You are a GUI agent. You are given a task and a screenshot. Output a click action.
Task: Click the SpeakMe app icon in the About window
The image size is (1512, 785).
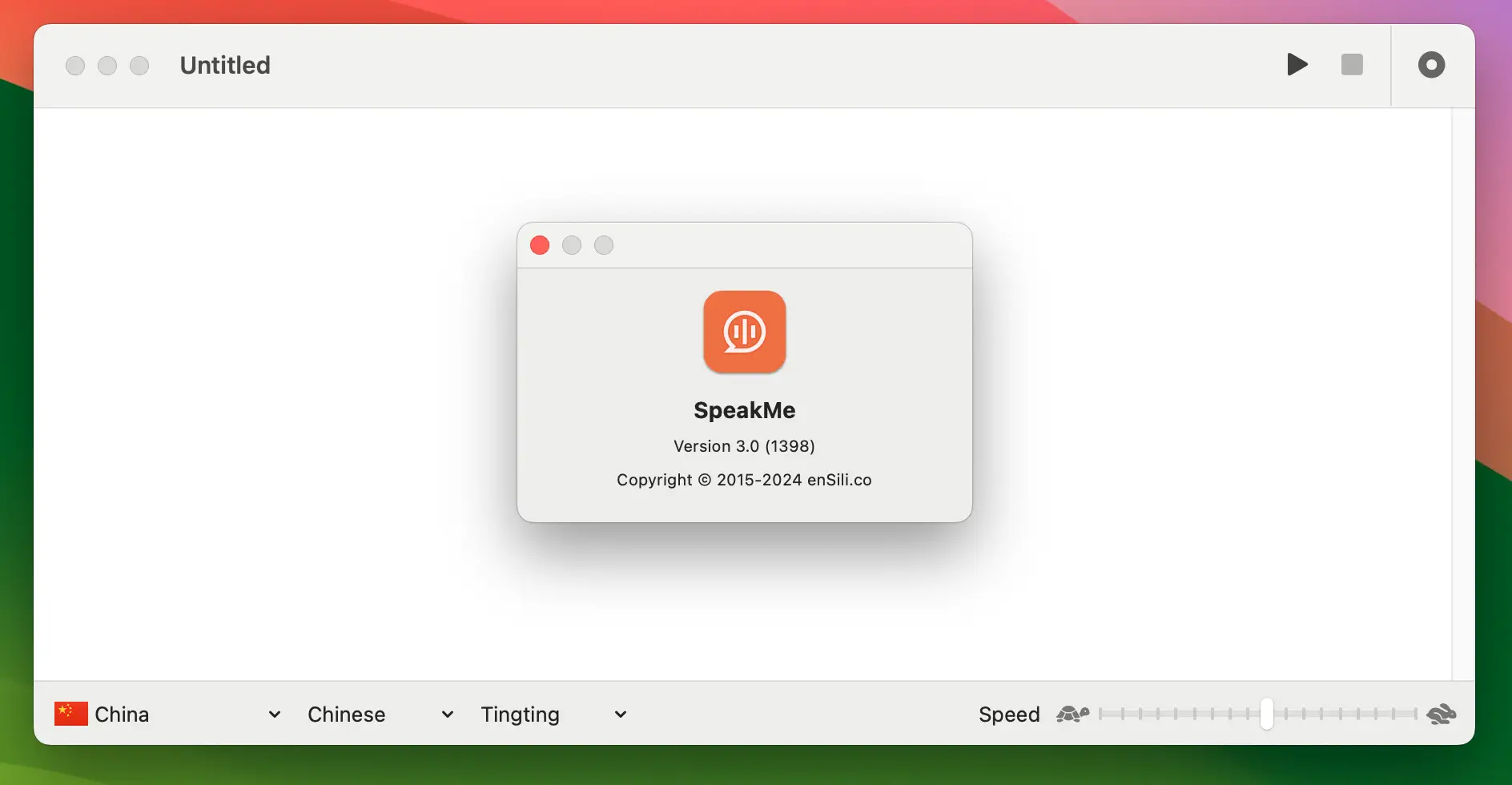[743, 332]
